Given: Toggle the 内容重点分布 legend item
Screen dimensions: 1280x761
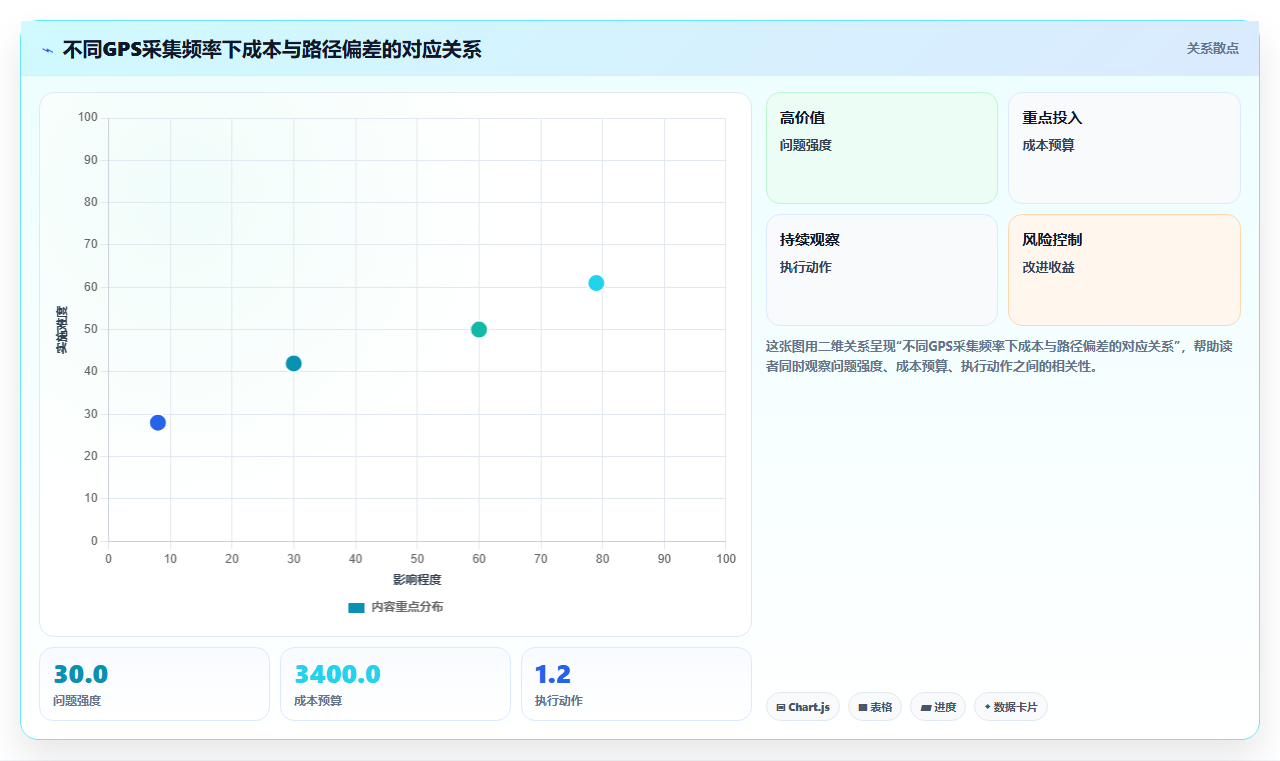Looking at the screenshot, I should coord(395,607).
